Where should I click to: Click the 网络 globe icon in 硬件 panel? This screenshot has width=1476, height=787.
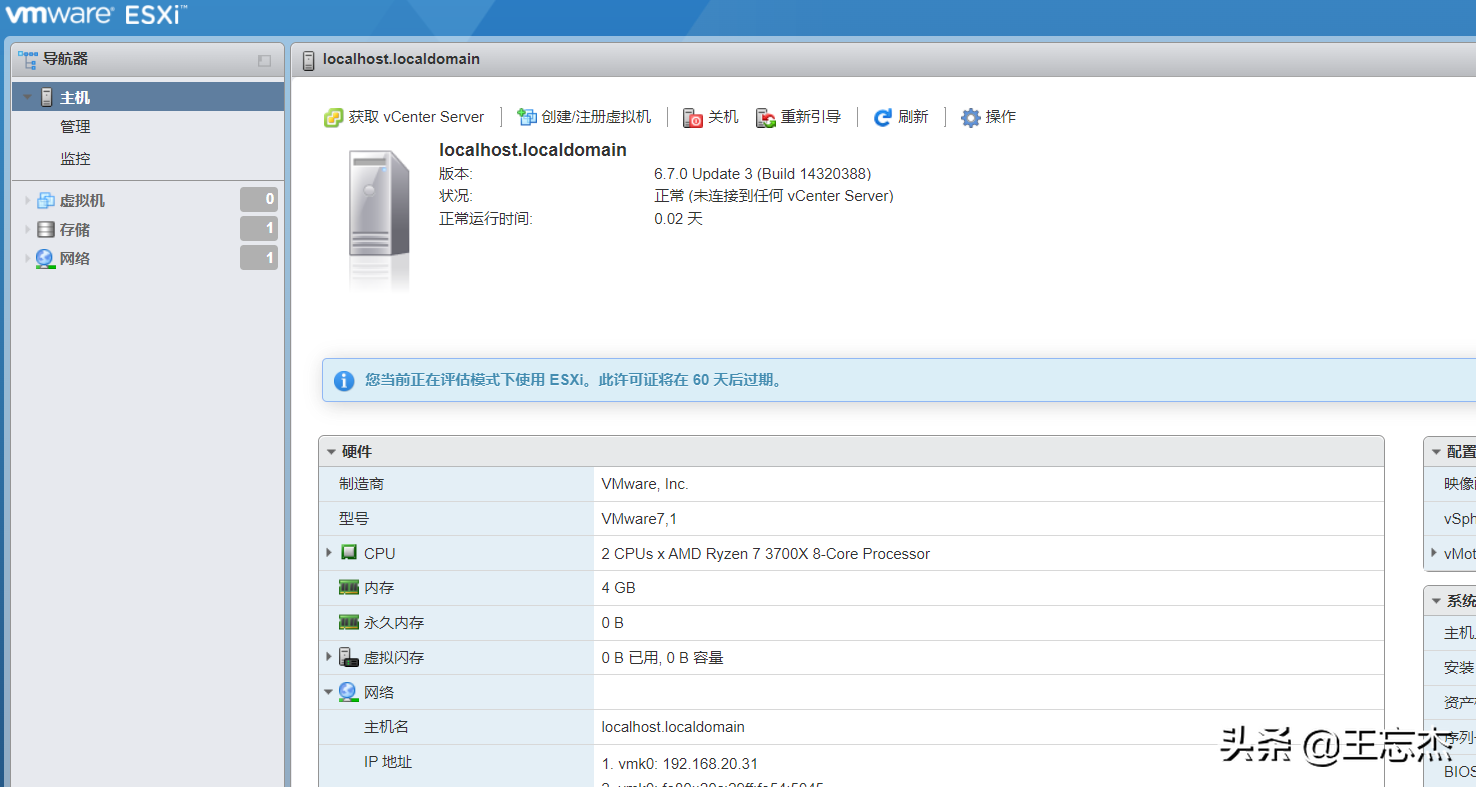[348, 691]
